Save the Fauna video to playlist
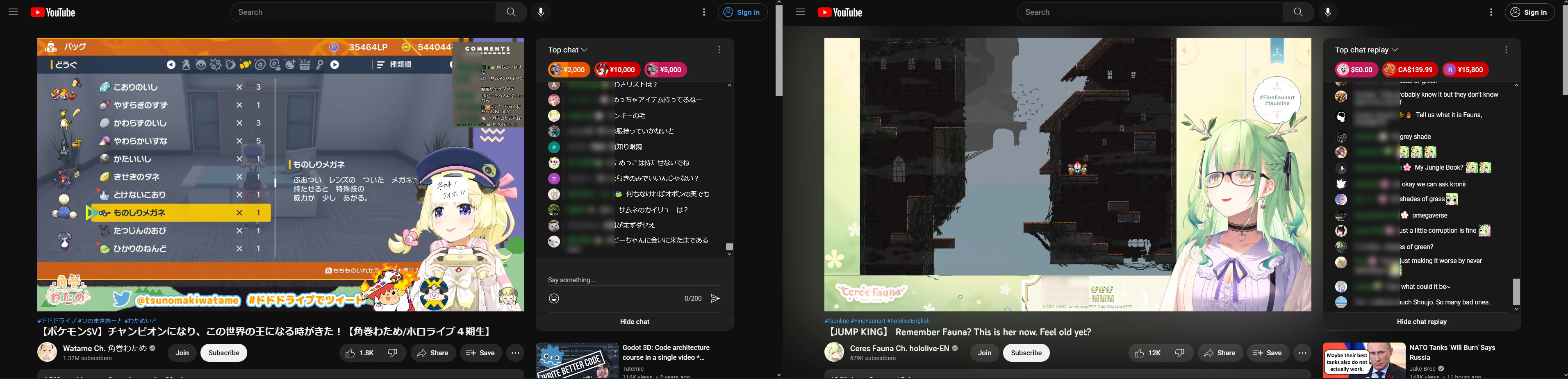 1268,353
